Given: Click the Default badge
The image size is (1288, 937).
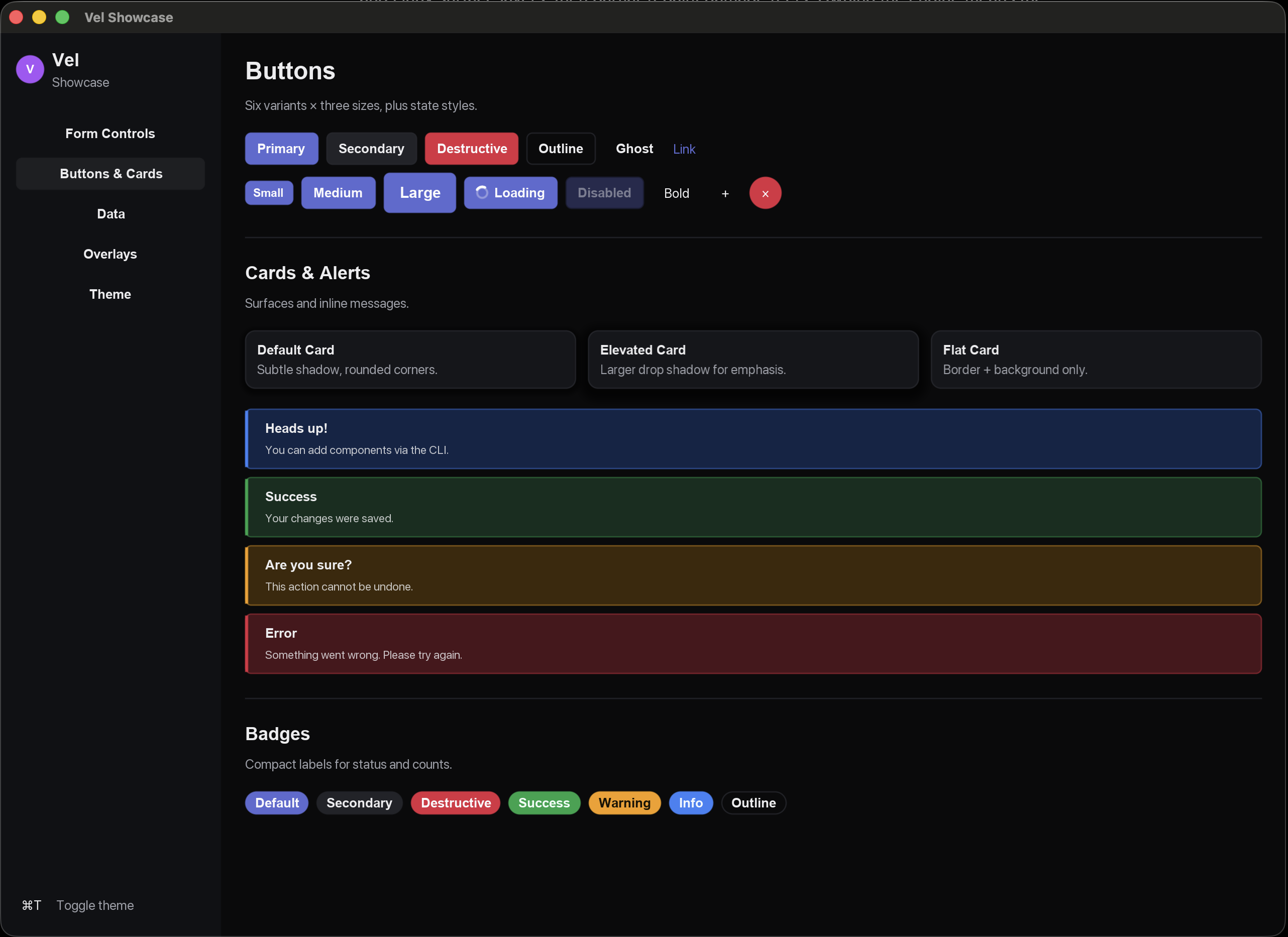Looking at the screenshot, I should [x=277, y=803].
